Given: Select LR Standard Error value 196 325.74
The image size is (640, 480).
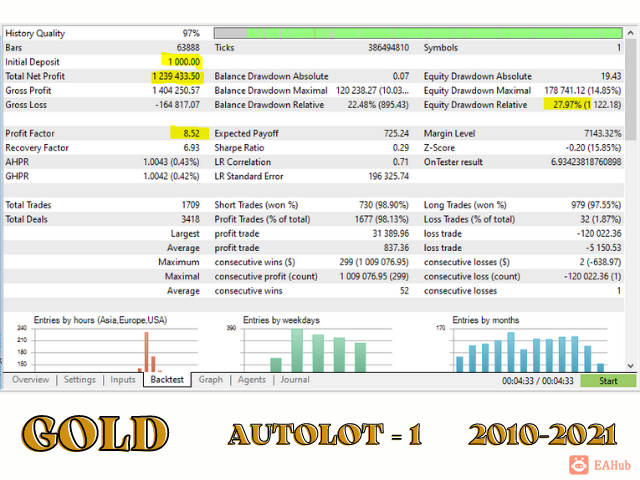Looking at the screenshot, I should (389, 176).
